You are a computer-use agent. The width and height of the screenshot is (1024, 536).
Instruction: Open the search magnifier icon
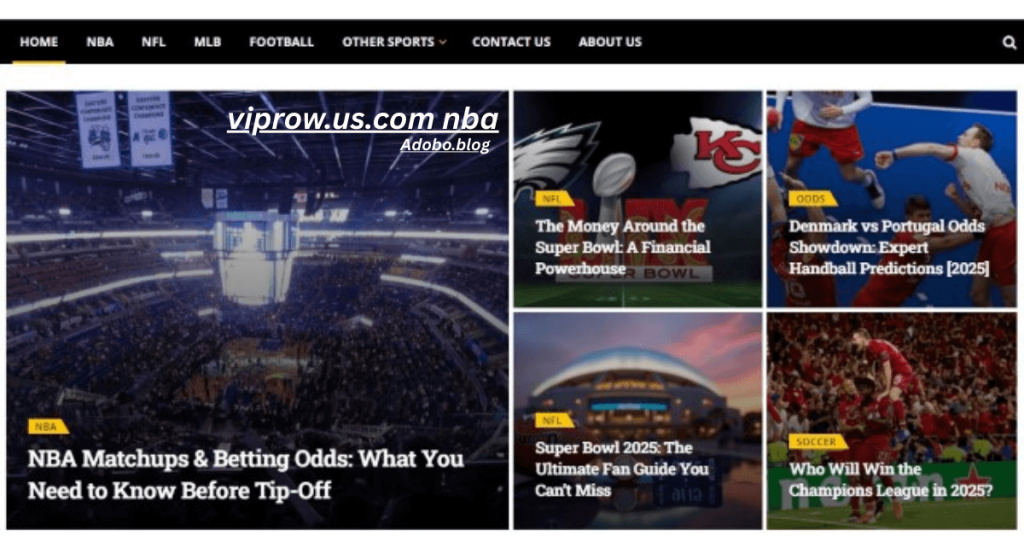[1009, 42]
